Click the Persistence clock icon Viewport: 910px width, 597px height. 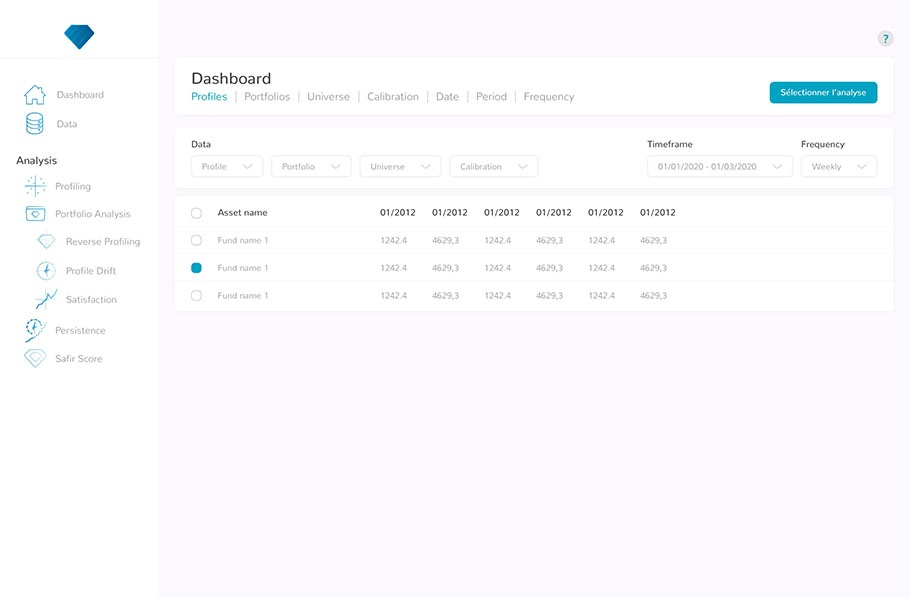[35, 330]
